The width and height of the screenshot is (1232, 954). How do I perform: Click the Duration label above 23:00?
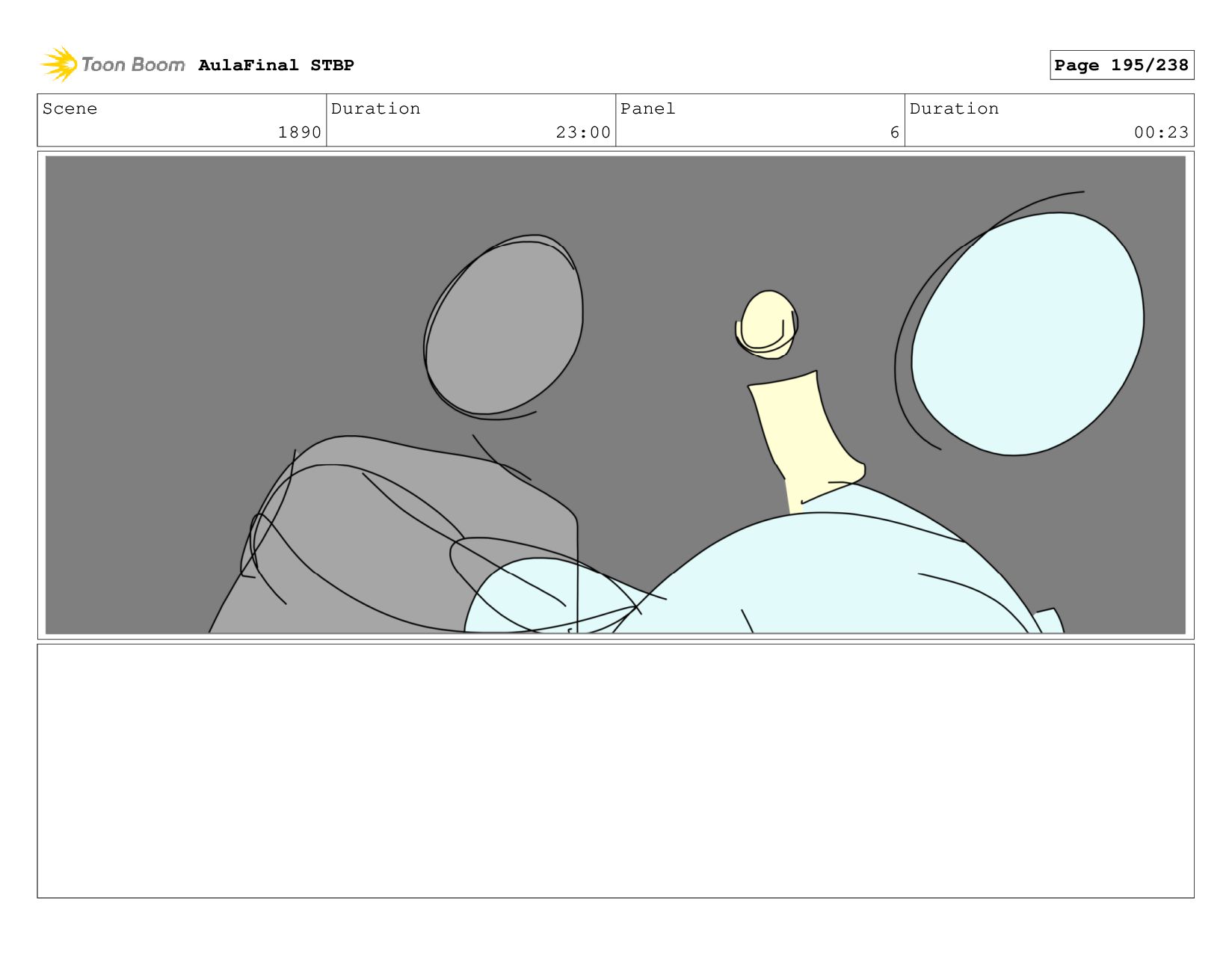click(x=375, y=108)
